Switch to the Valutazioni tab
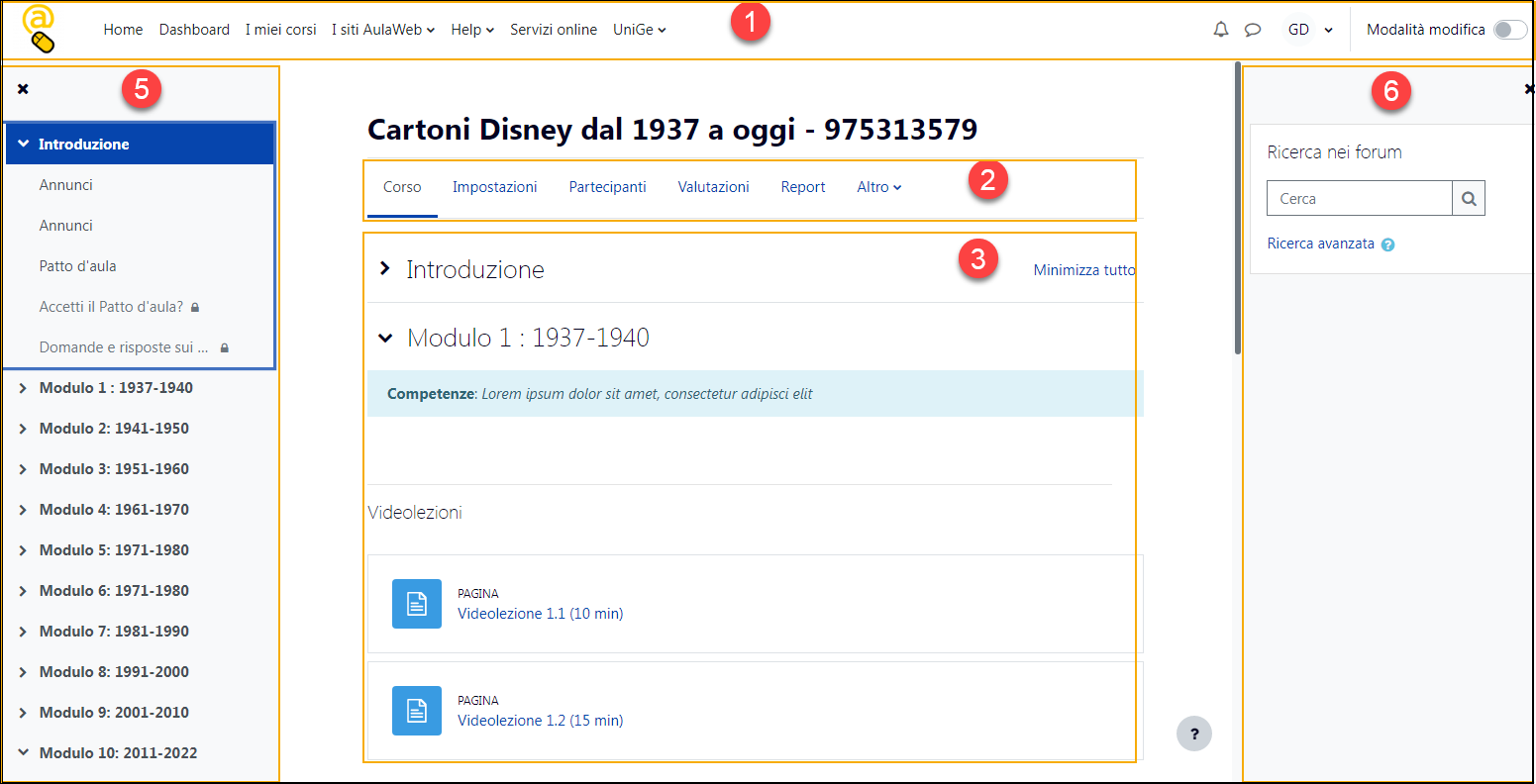Image resolution: width=1536 pixels, height=784 pixels. (713, 187)
